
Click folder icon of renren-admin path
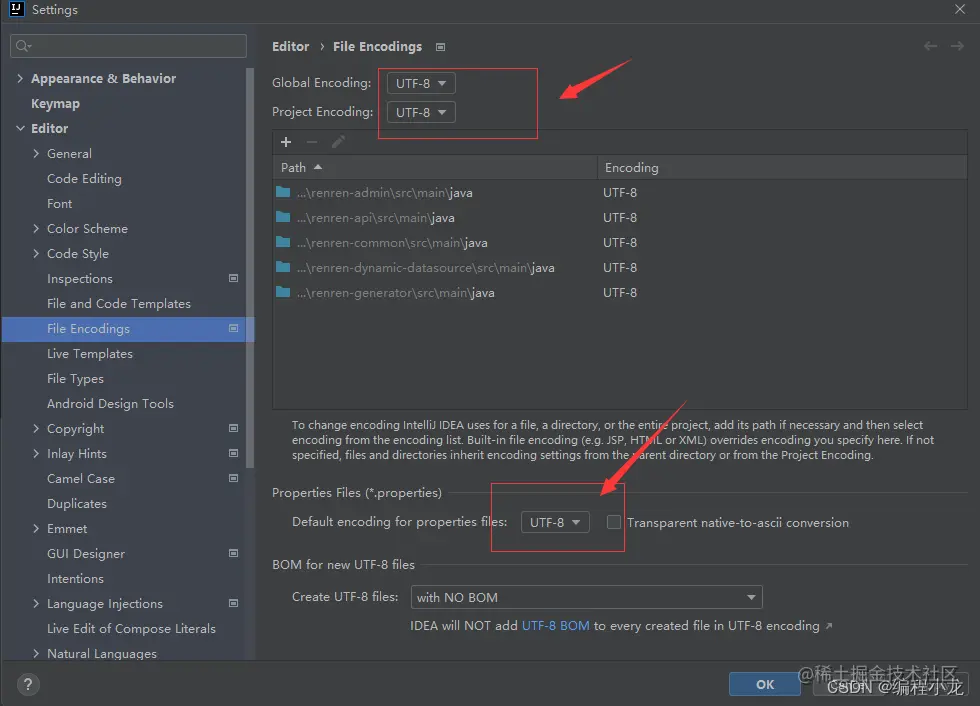tap(283, 192)
